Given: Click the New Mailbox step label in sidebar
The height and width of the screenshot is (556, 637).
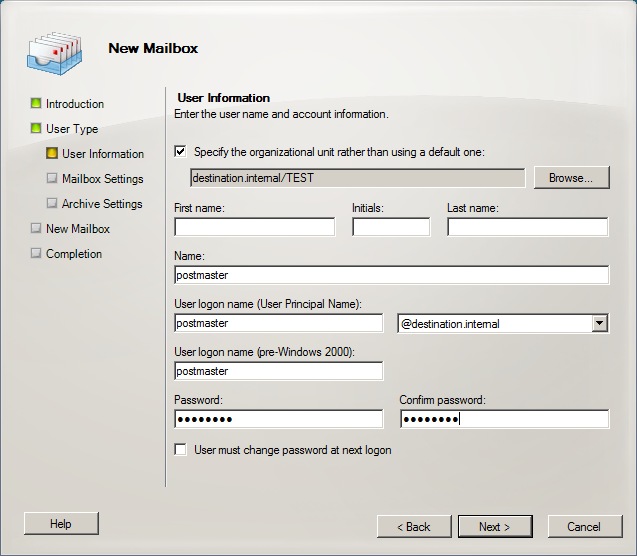Looking at the screenshot, I should (x=78, y=229).
